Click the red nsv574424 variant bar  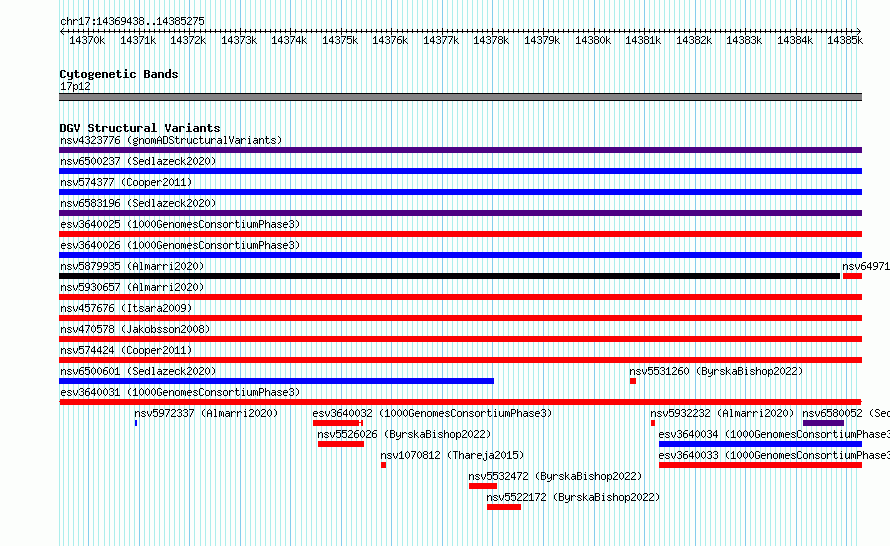(460, 360)
